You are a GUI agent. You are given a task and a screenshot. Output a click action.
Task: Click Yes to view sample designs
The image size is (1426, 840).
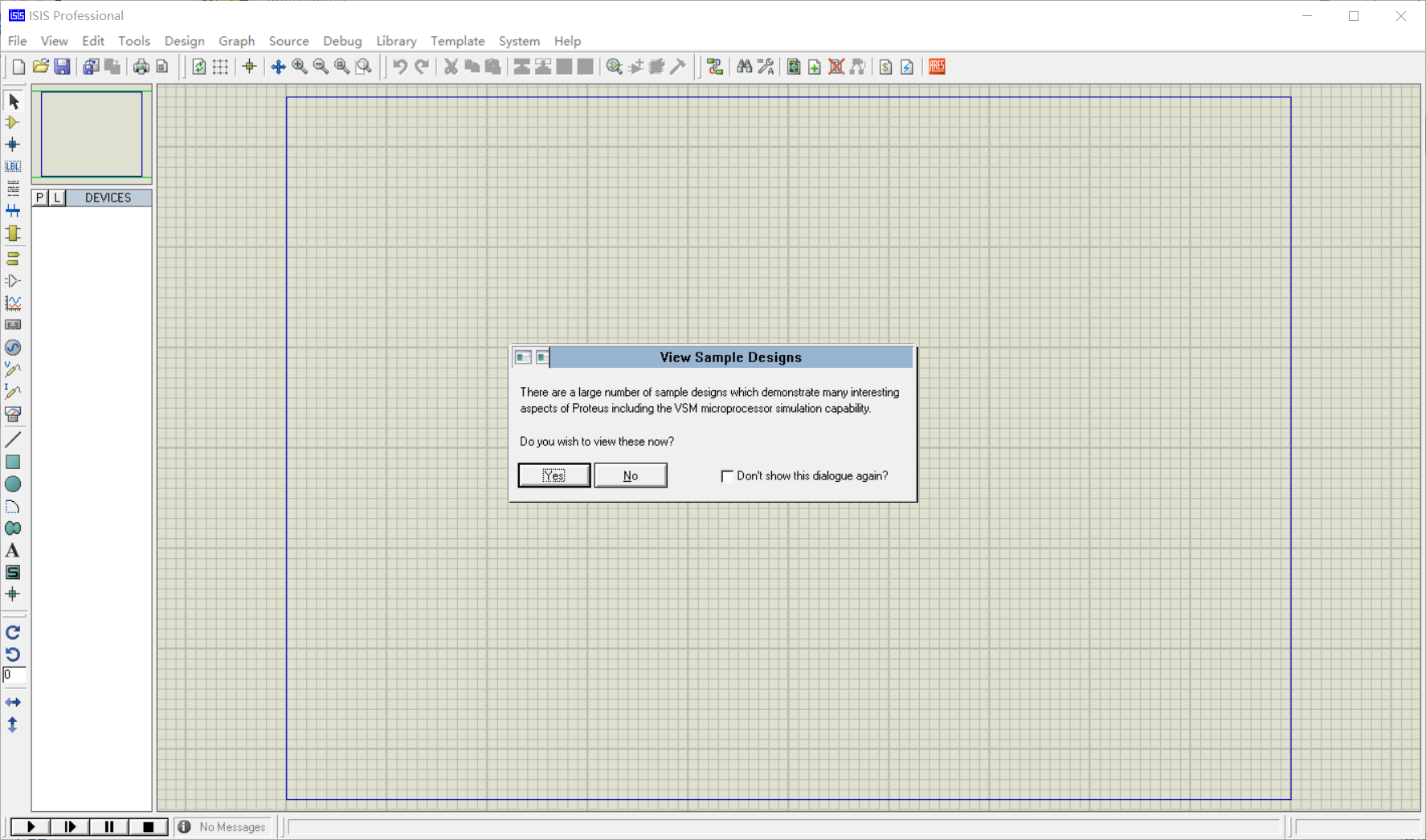[554, 475]
